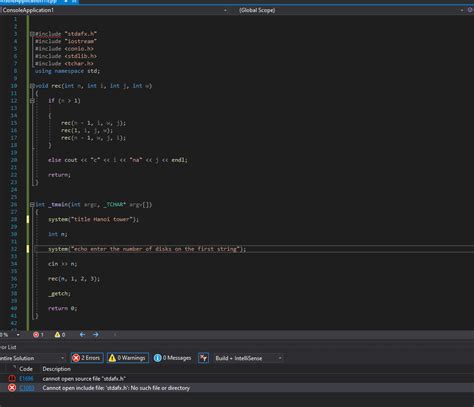
Task: Toggle the 0 Warnings filter
Action: click(x=128, y=358)
